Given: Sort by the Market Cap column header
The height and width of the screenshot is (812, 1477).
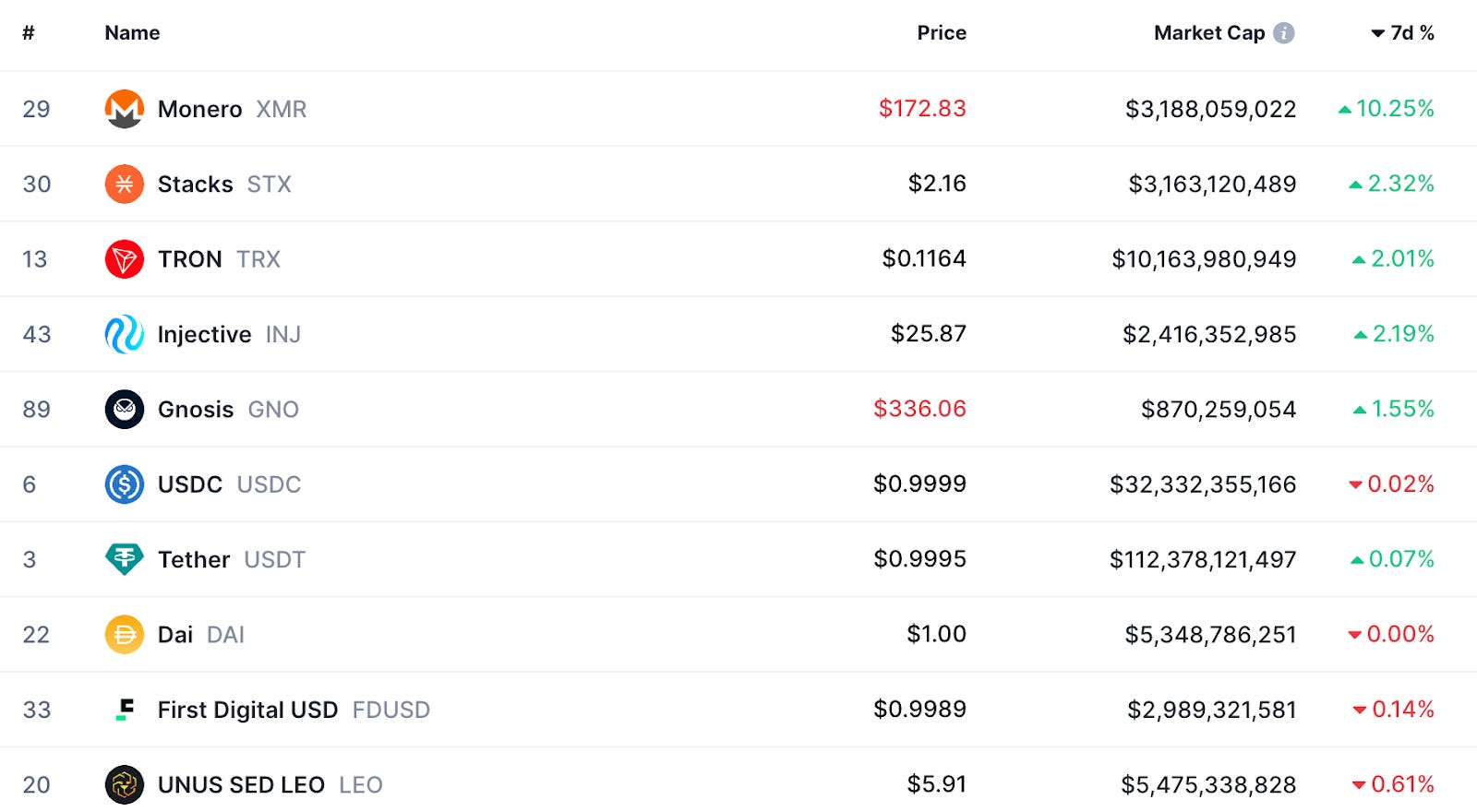Looking at the screenshot, I should 1209,33.
